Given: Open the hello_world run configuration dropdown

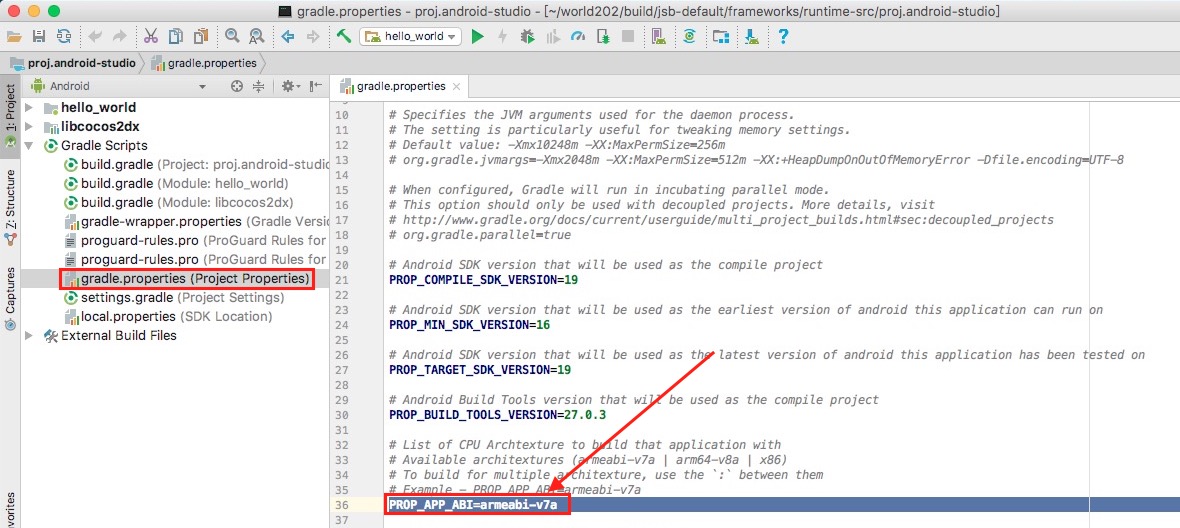Looking at the screenshot, I should (x=411, y=36).
